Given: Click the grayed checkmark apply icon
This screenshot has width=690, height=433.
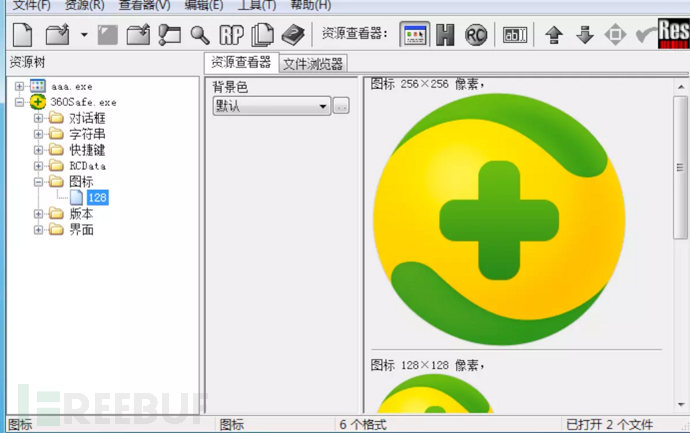Looking at the screenshot, I should click(x=646, y=35).
